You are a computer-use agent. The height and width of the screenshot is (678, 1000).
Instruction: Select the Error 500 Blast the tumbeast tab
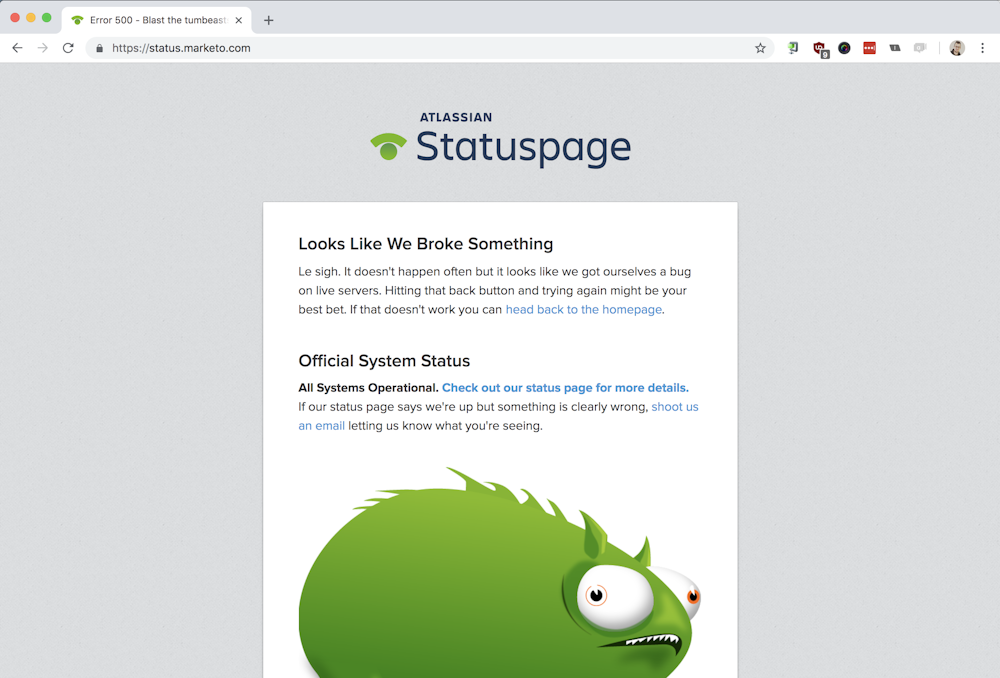[x=157, y=20]
